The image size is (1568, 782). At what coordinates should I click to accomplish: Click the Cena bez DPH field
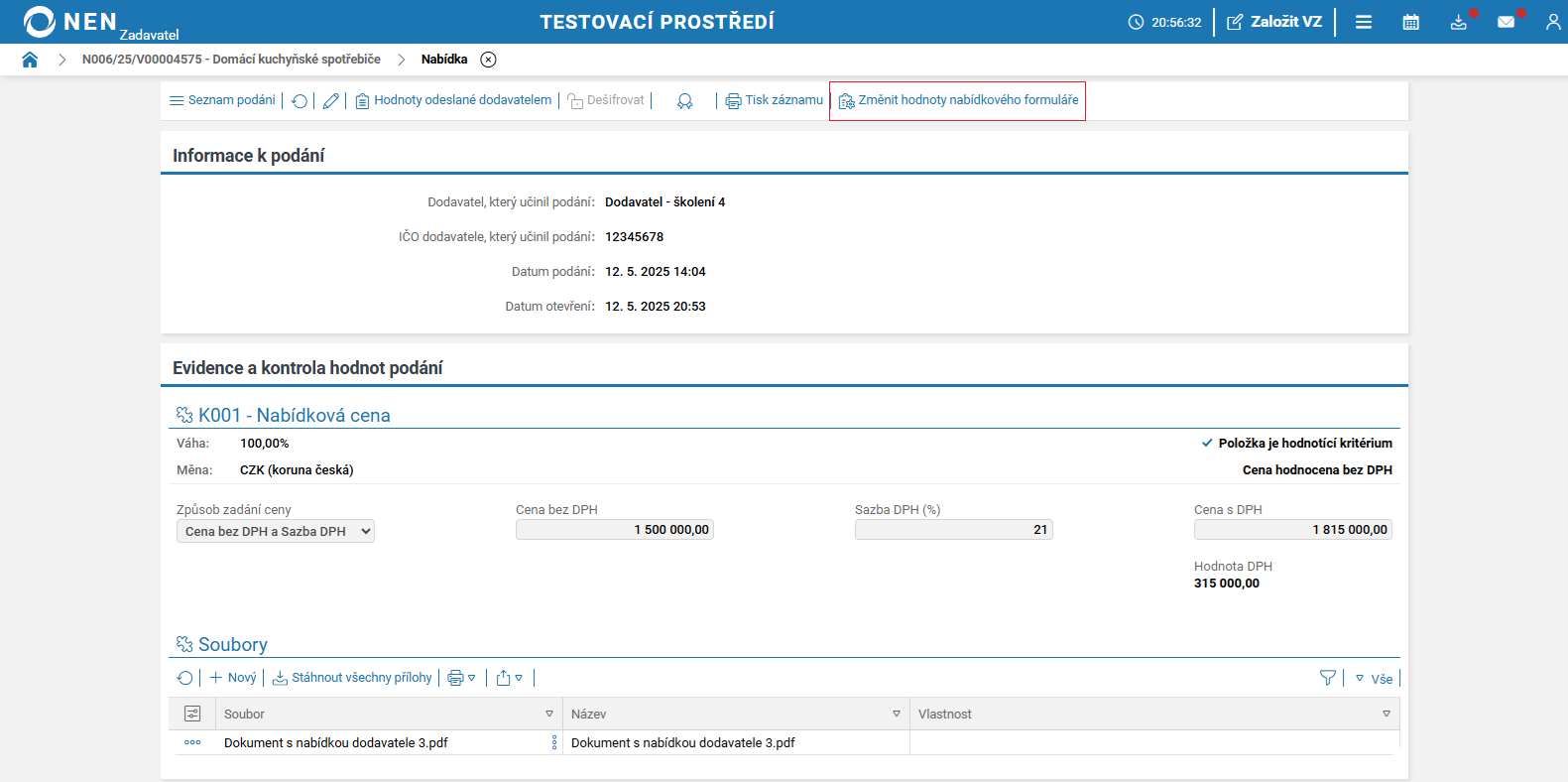614,530
